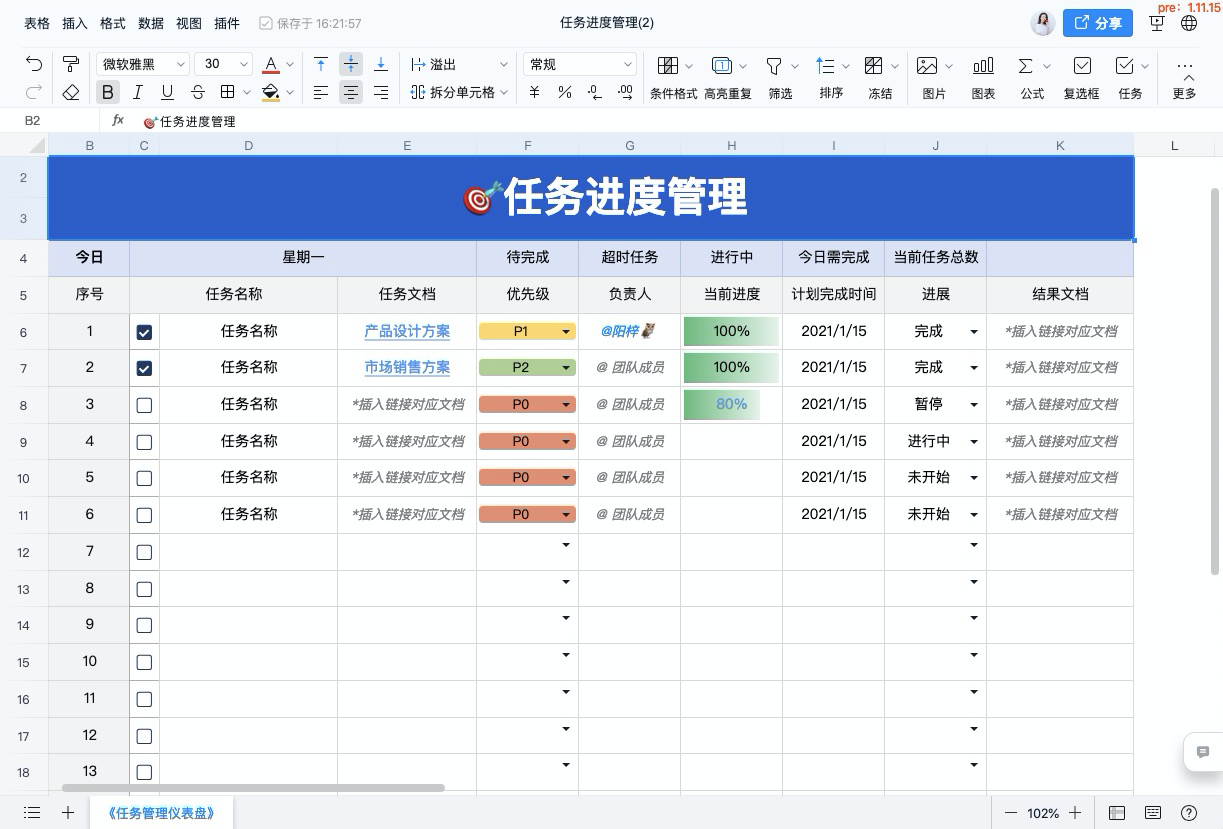
Task: Tick the empty checkbox on row 7
Action: click(144, 551)
